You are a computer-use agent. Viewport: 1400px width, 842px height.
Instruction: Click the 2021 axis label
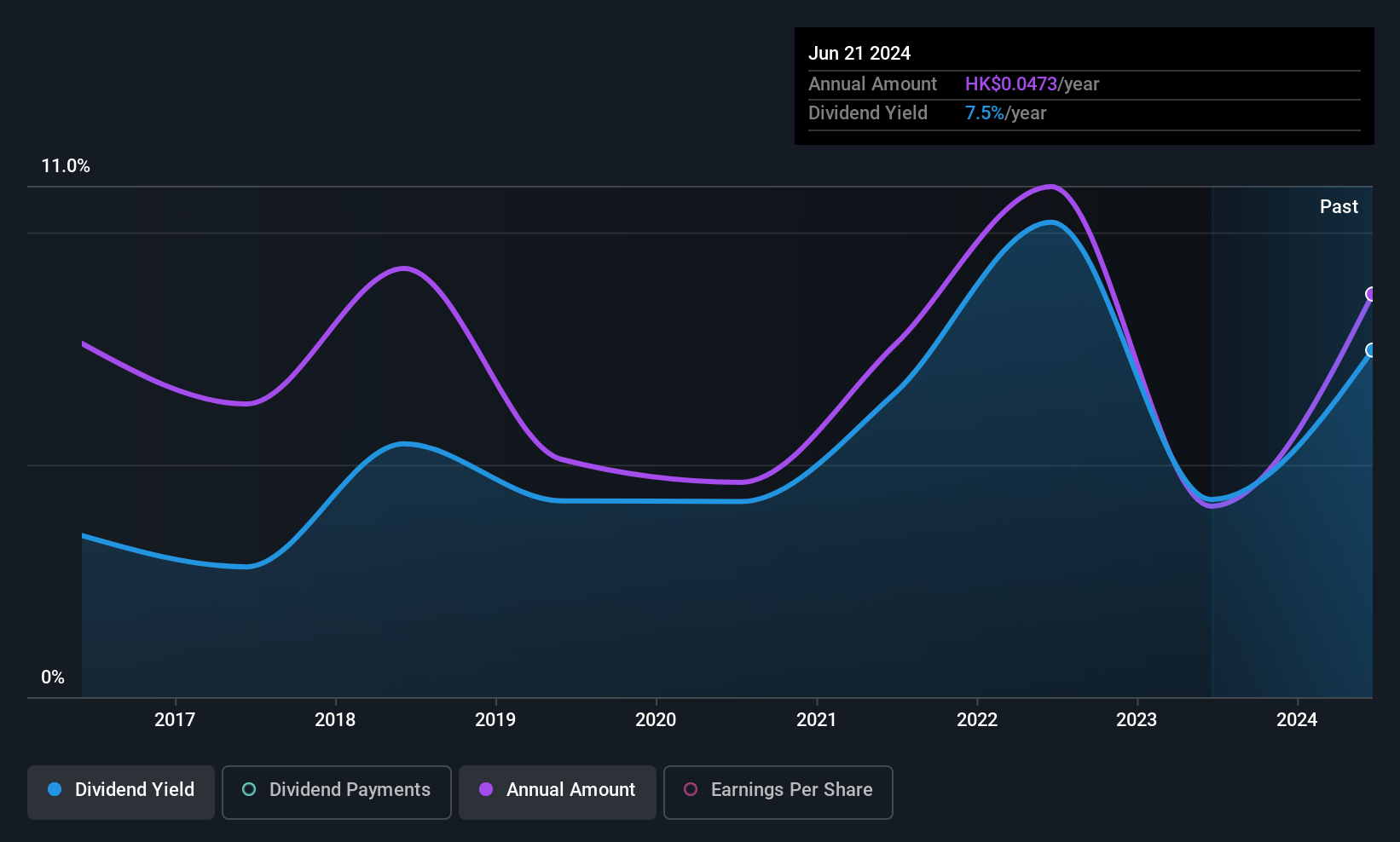pos(817,719)
